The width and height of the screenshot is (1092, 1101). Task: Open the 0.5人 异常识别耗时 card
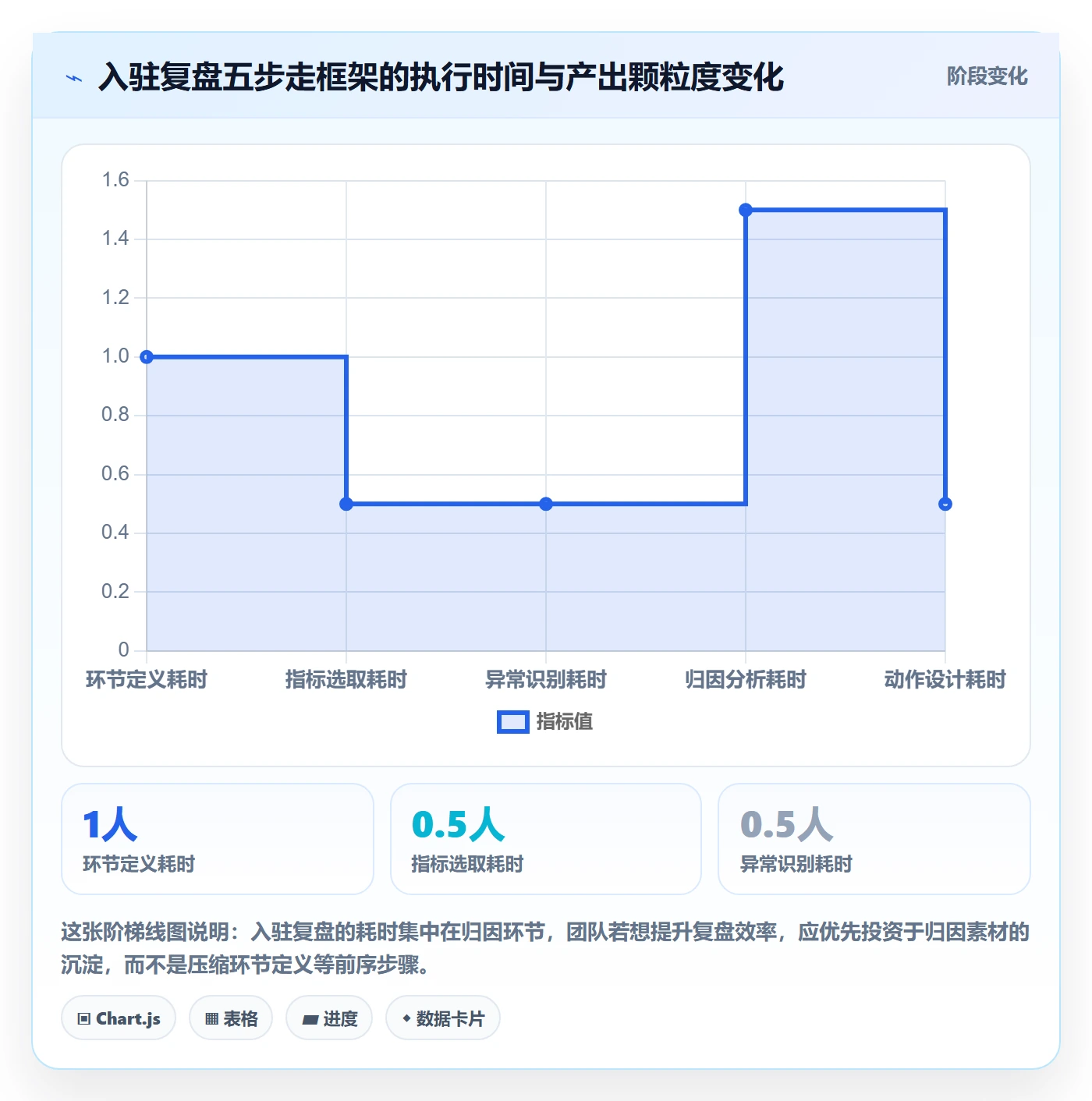[874, 839]
